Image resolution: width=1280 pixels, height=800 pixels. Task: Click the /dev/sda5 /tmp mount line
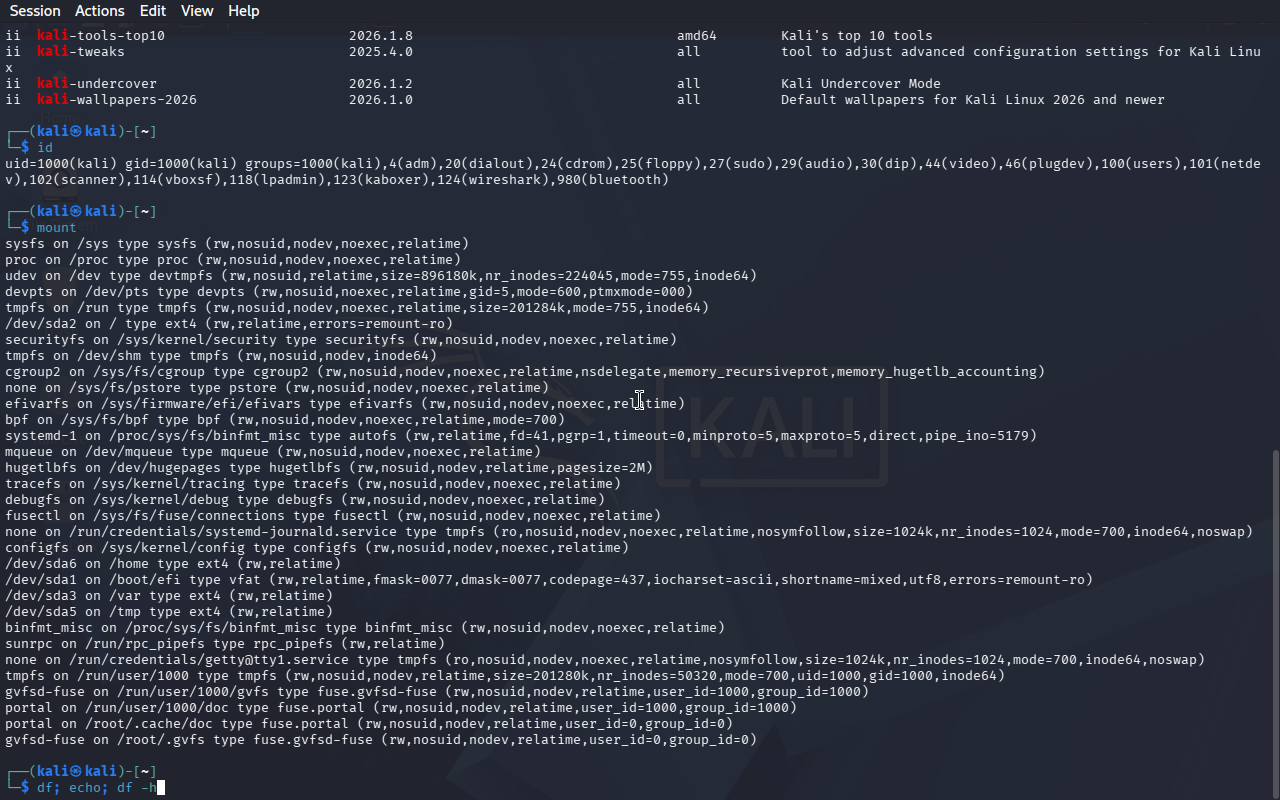pyautogui.click(x=168, y=612)
